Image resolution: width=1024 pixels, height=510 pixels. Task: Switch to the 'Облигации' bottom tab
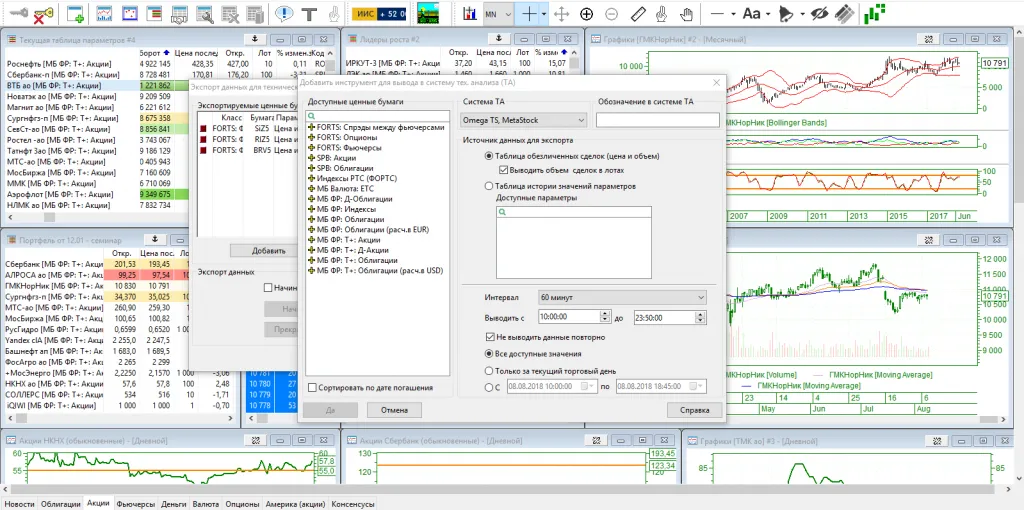[x=60, y=504]
